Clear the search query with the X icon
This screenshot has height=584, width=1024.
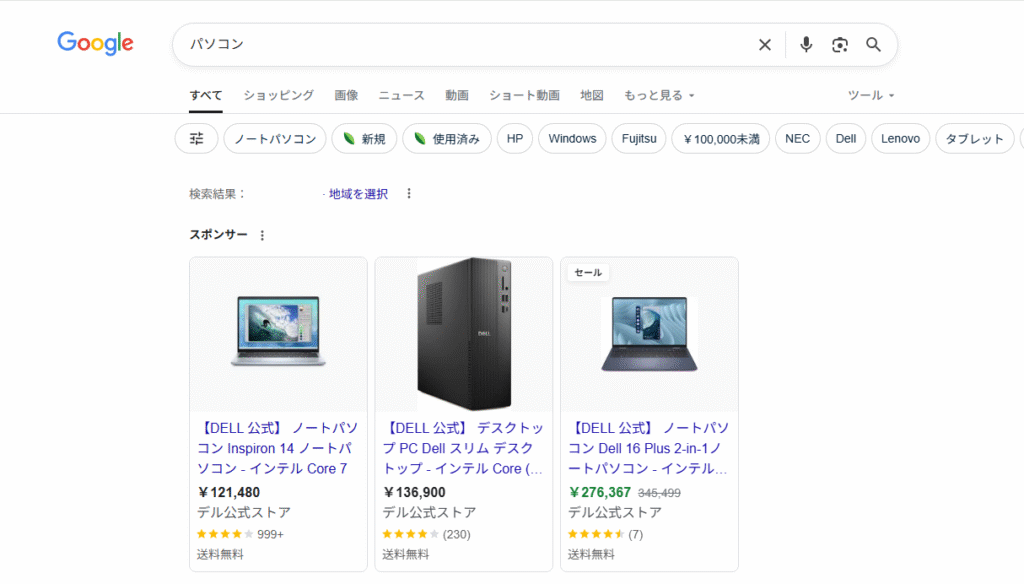tap(764, 44)
